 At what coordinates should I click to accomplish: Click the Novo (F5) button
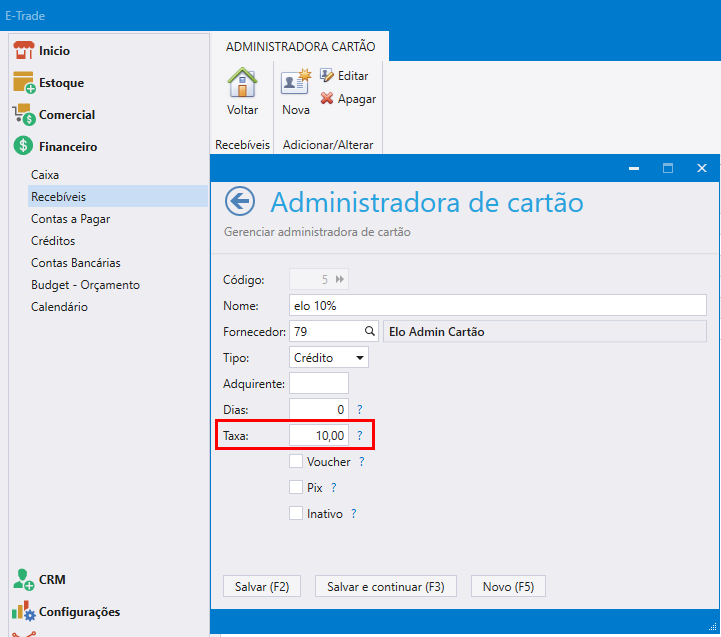pos(508,586)
